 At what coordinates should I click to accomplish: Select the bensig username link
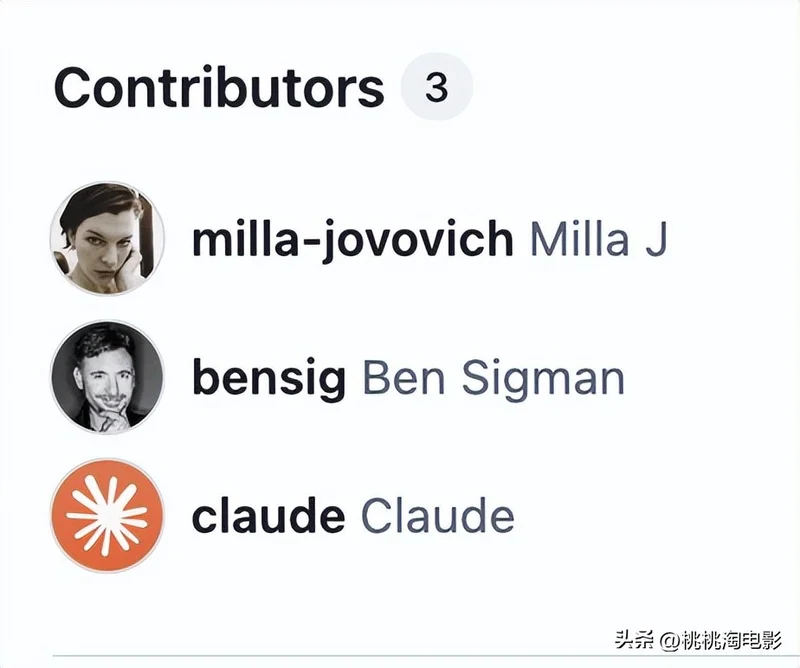click(269, 379)
